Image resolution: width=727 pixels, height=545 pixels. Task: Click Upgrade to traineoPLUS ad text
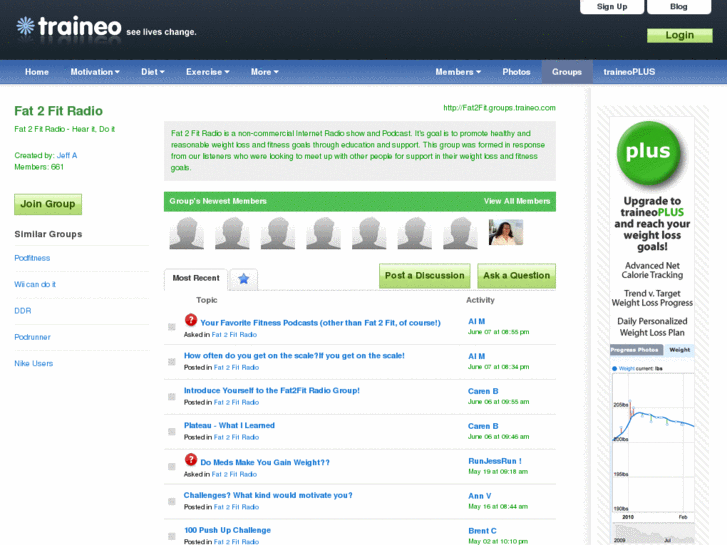tap(652, 224)
